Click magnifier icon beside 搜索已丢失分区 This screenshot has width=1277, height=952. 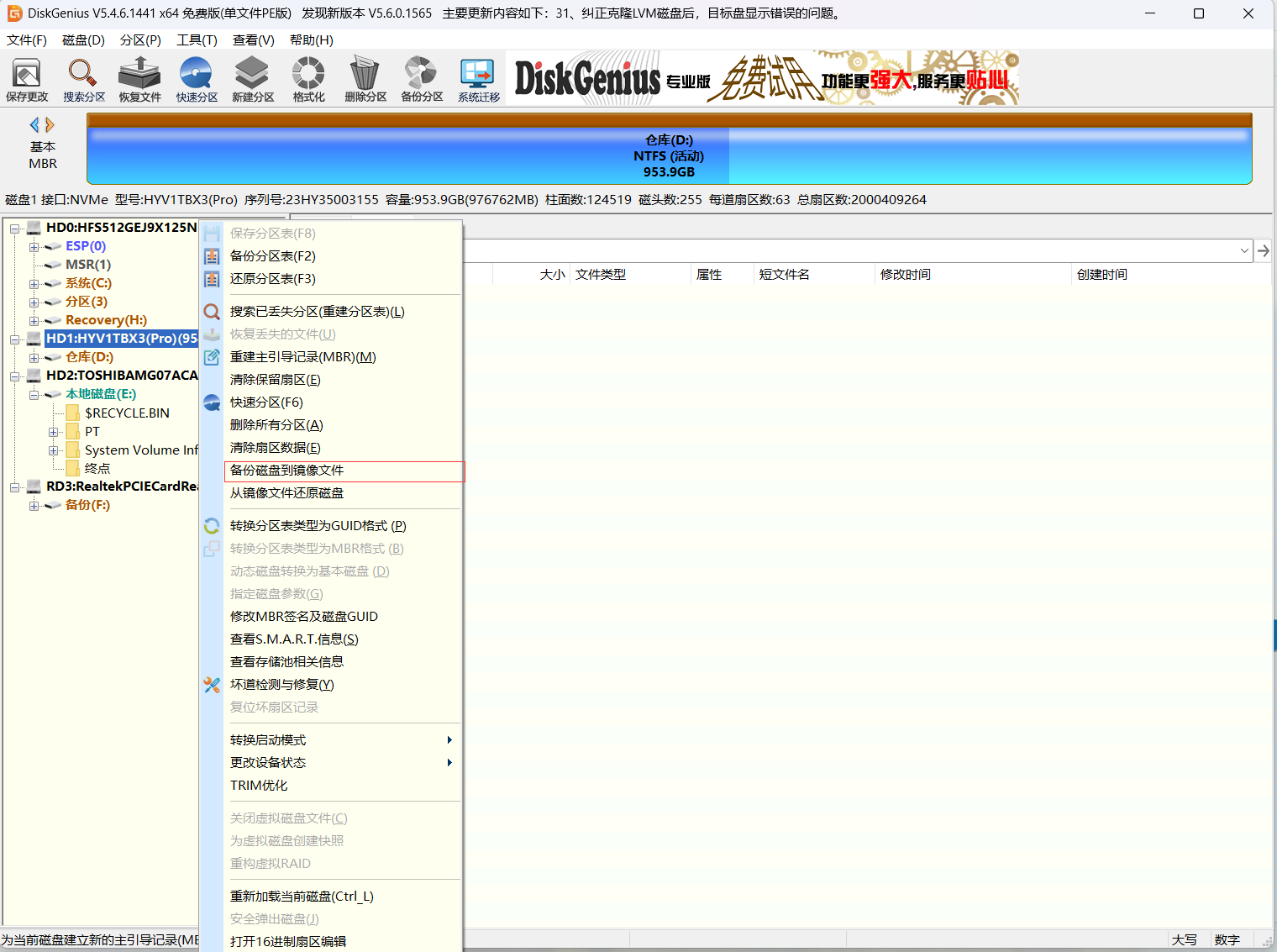[x=212, y=312]
